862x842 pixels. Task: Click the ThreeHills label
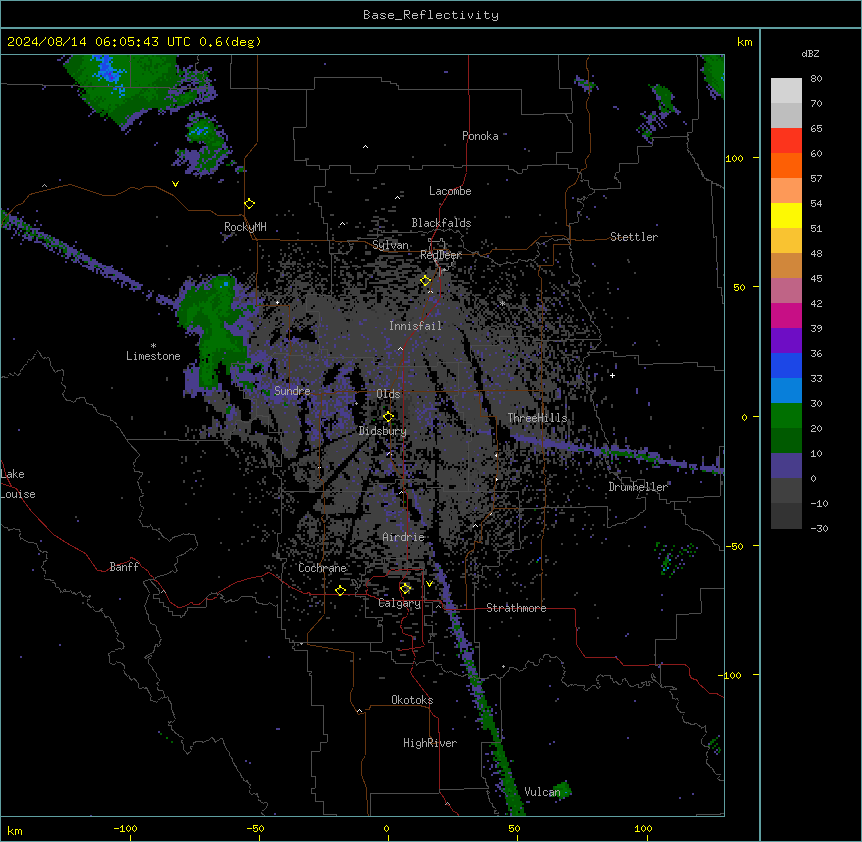tap(537, 418)
